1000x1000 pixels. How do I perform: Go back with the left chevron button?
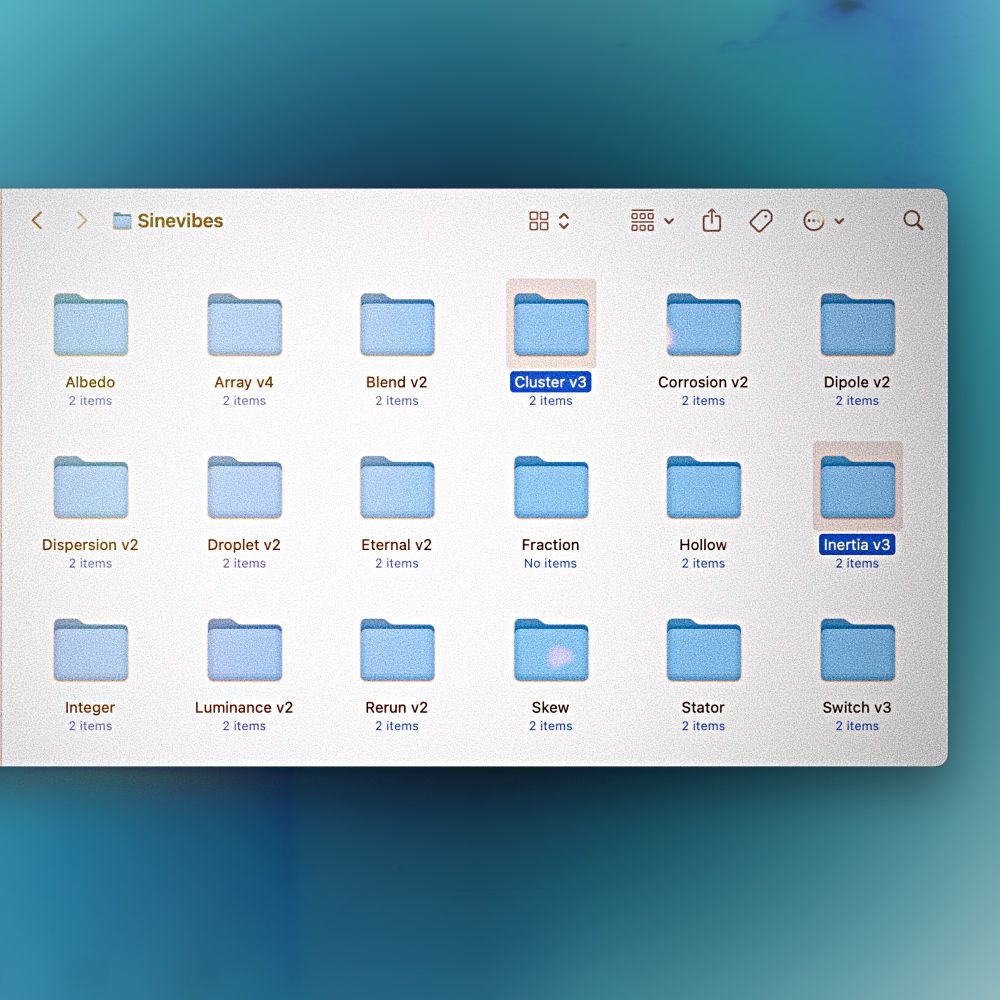(37, 221)
